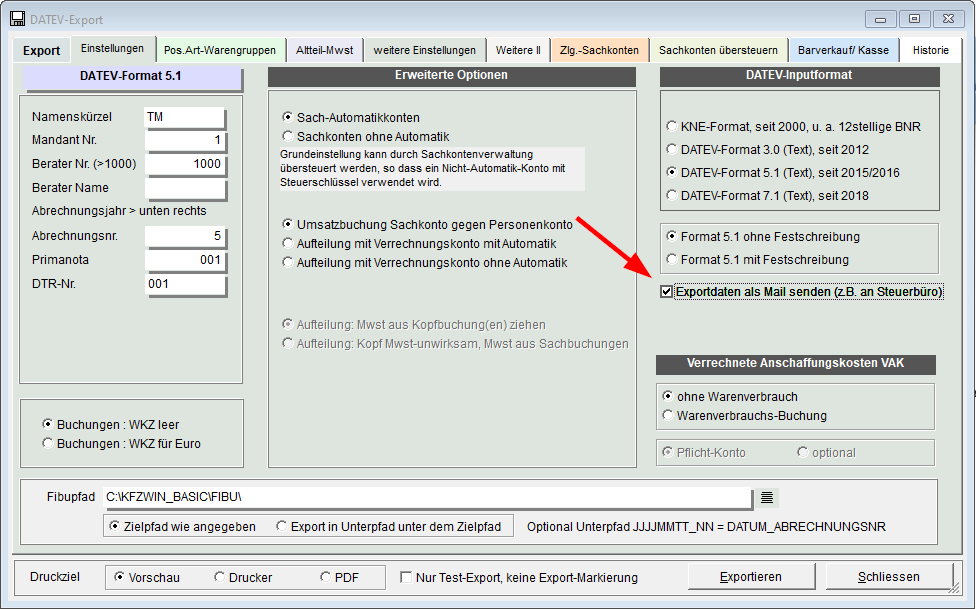
Task: Switch to the Altteil-Mwst tab
Action: (x=324, y=50)
